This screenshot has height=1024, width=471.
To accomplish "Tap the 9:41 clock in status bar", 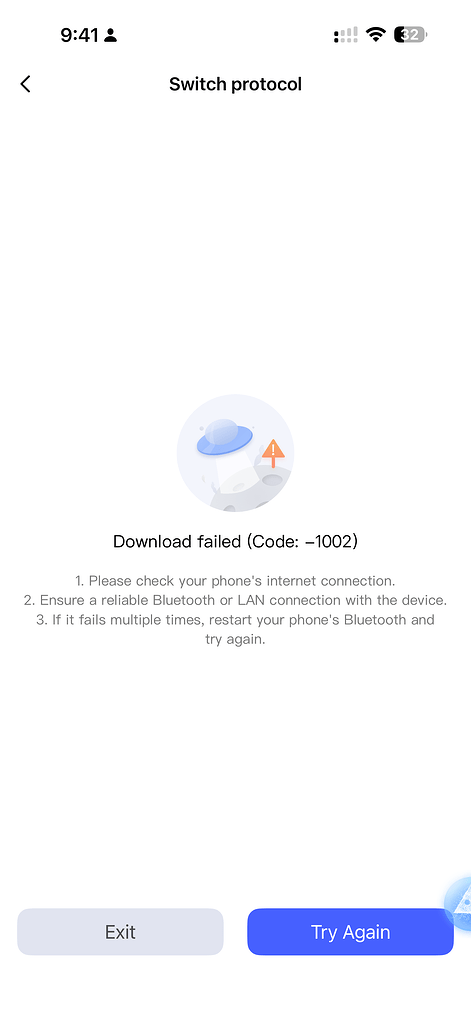I will point(79,35).
